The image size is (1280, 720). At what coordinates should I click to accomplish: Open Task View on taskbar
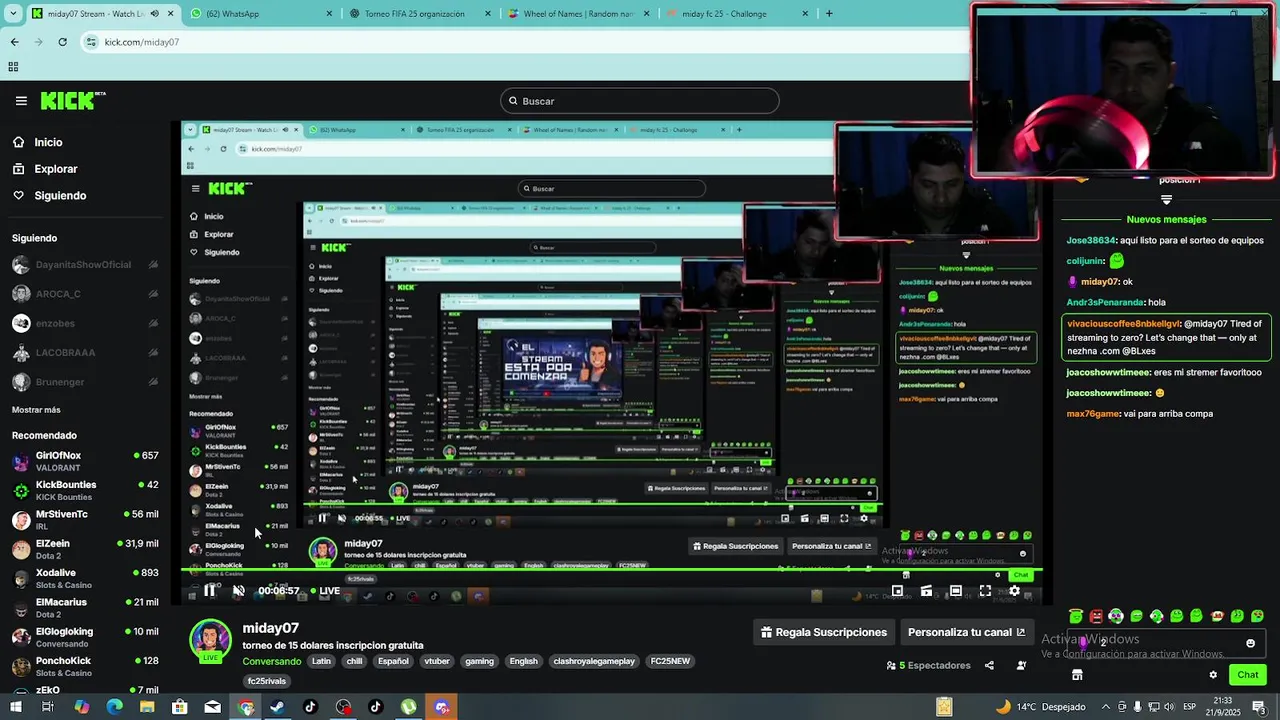coord(47,707)
